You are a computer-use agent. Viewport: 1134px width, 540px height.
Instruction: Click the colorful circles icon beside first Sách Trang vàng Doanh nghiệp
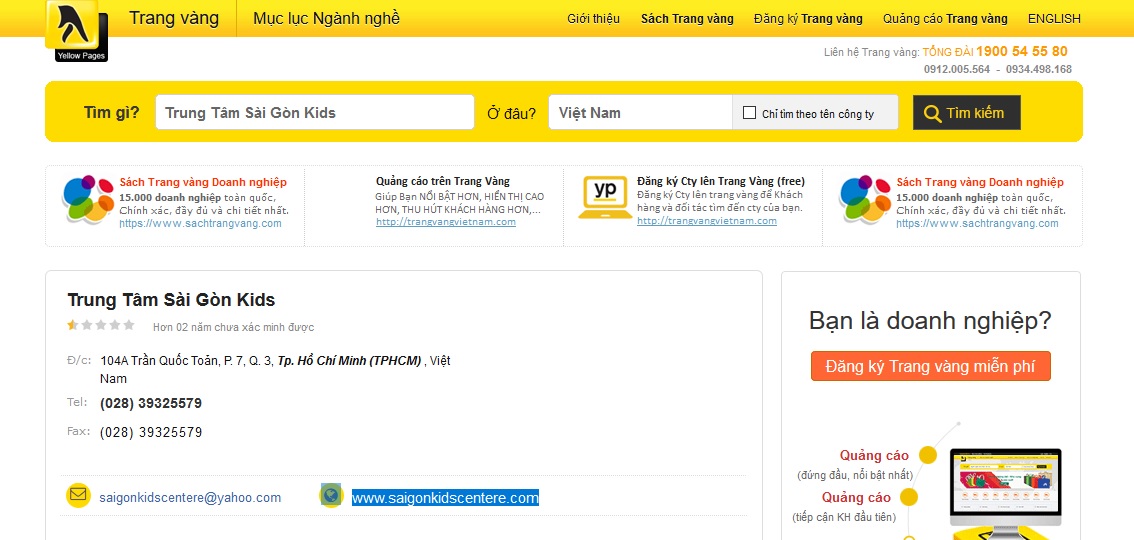88,200
